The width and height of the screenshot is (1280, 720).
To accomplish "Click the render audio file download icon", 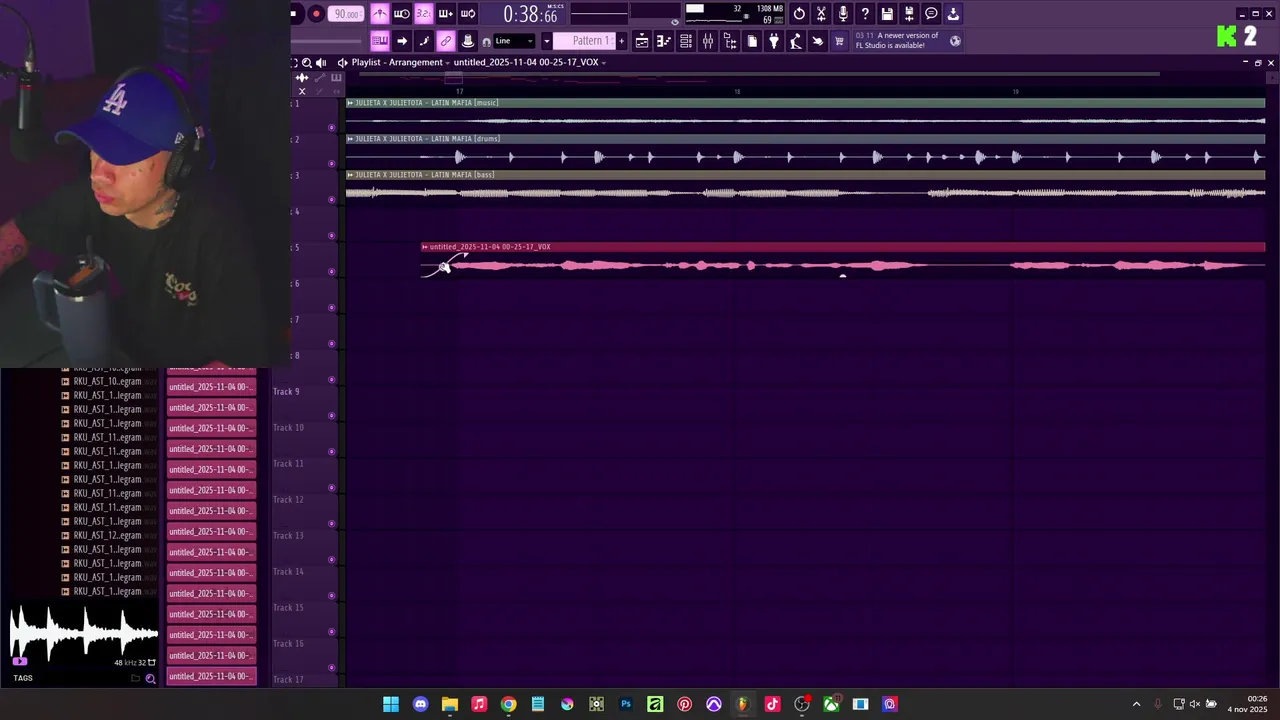I will (953, 13).
